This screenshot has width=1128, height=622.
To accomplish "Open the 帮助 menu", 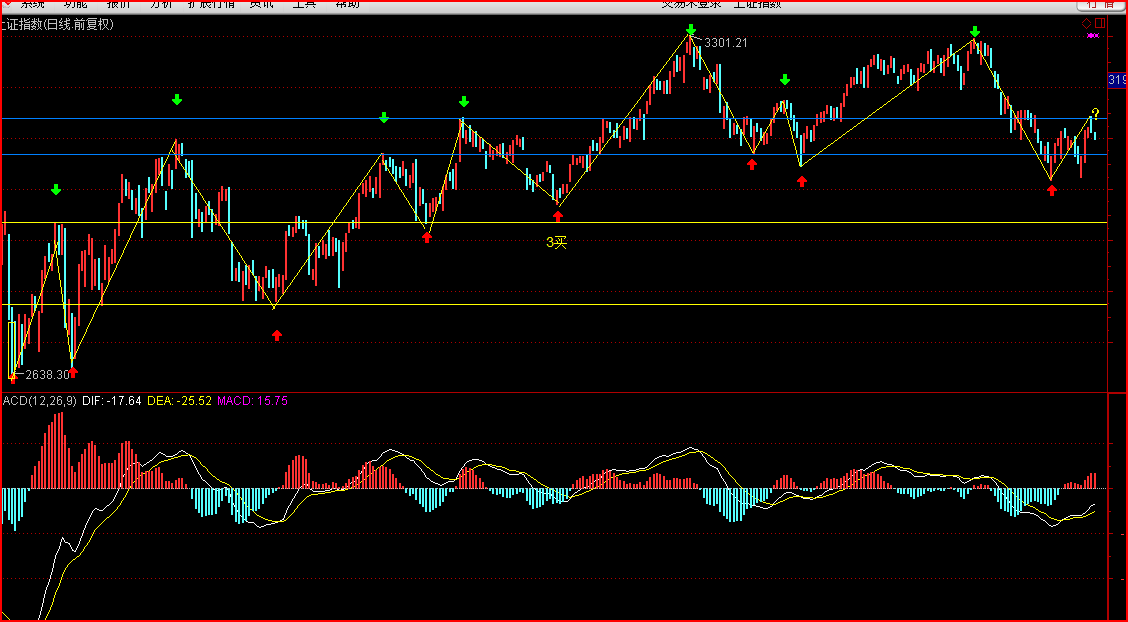I will [348, 4].
